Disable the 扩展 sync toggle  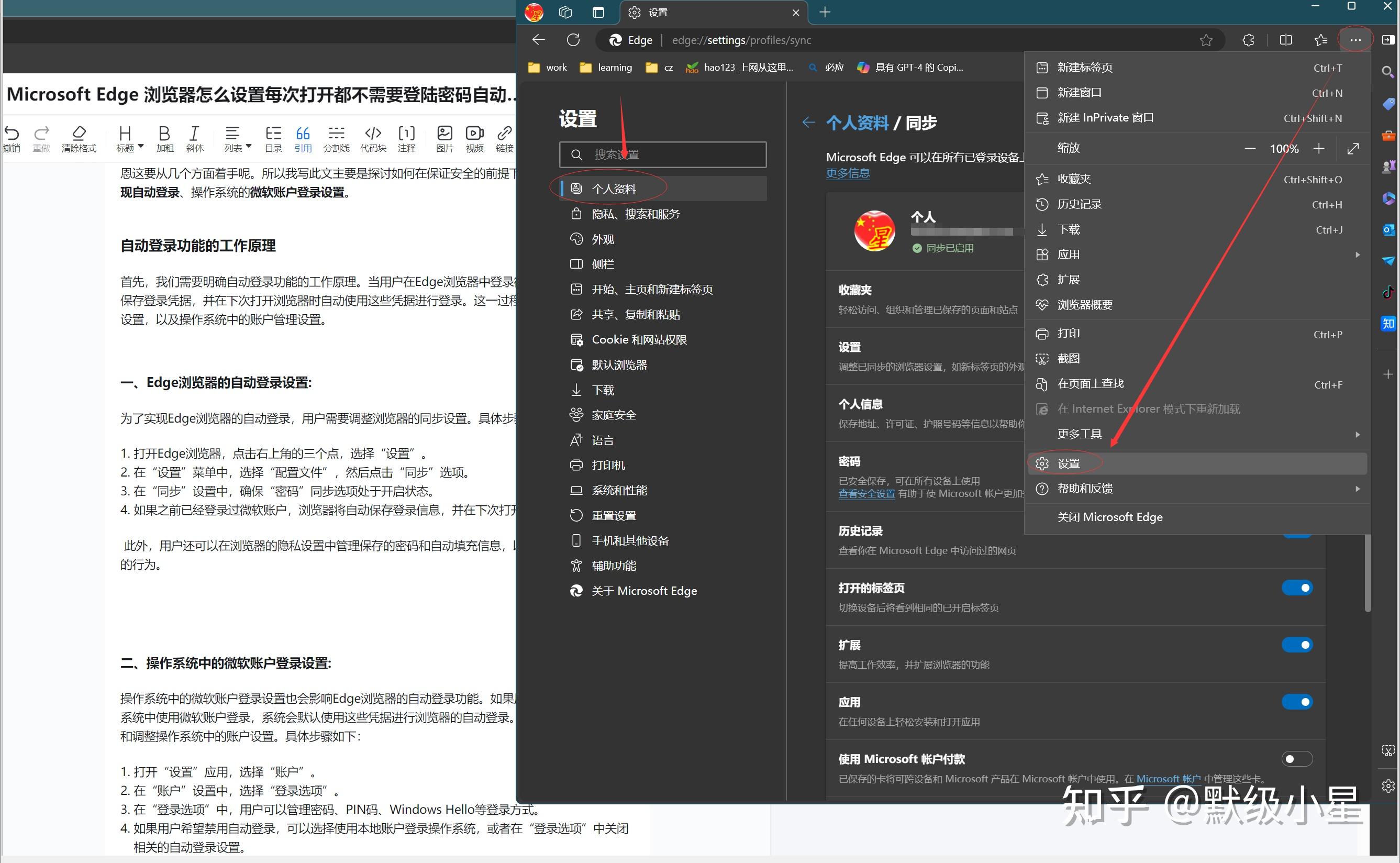pos(1297,645)
